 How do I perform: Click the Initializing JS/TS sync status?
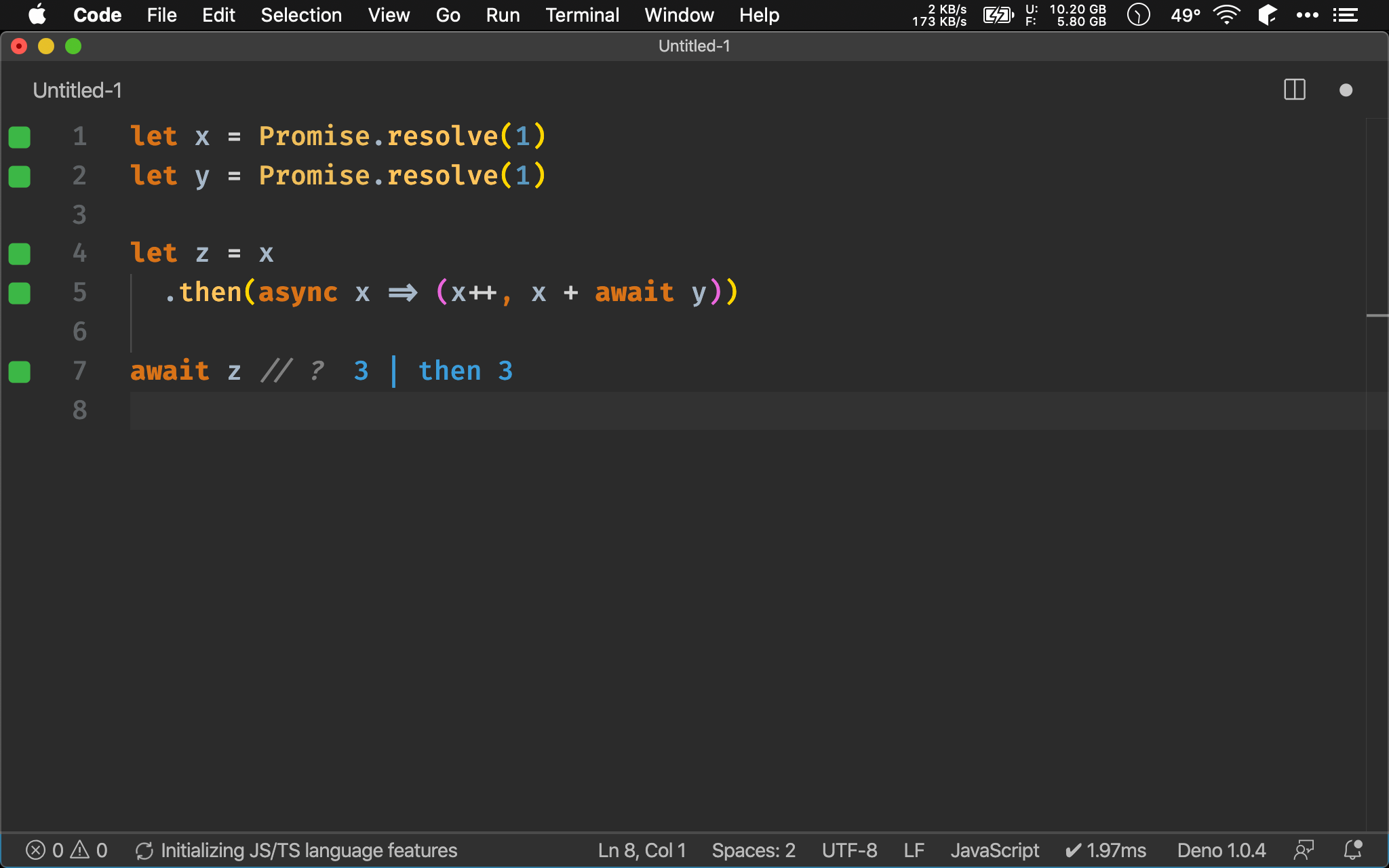296,850
